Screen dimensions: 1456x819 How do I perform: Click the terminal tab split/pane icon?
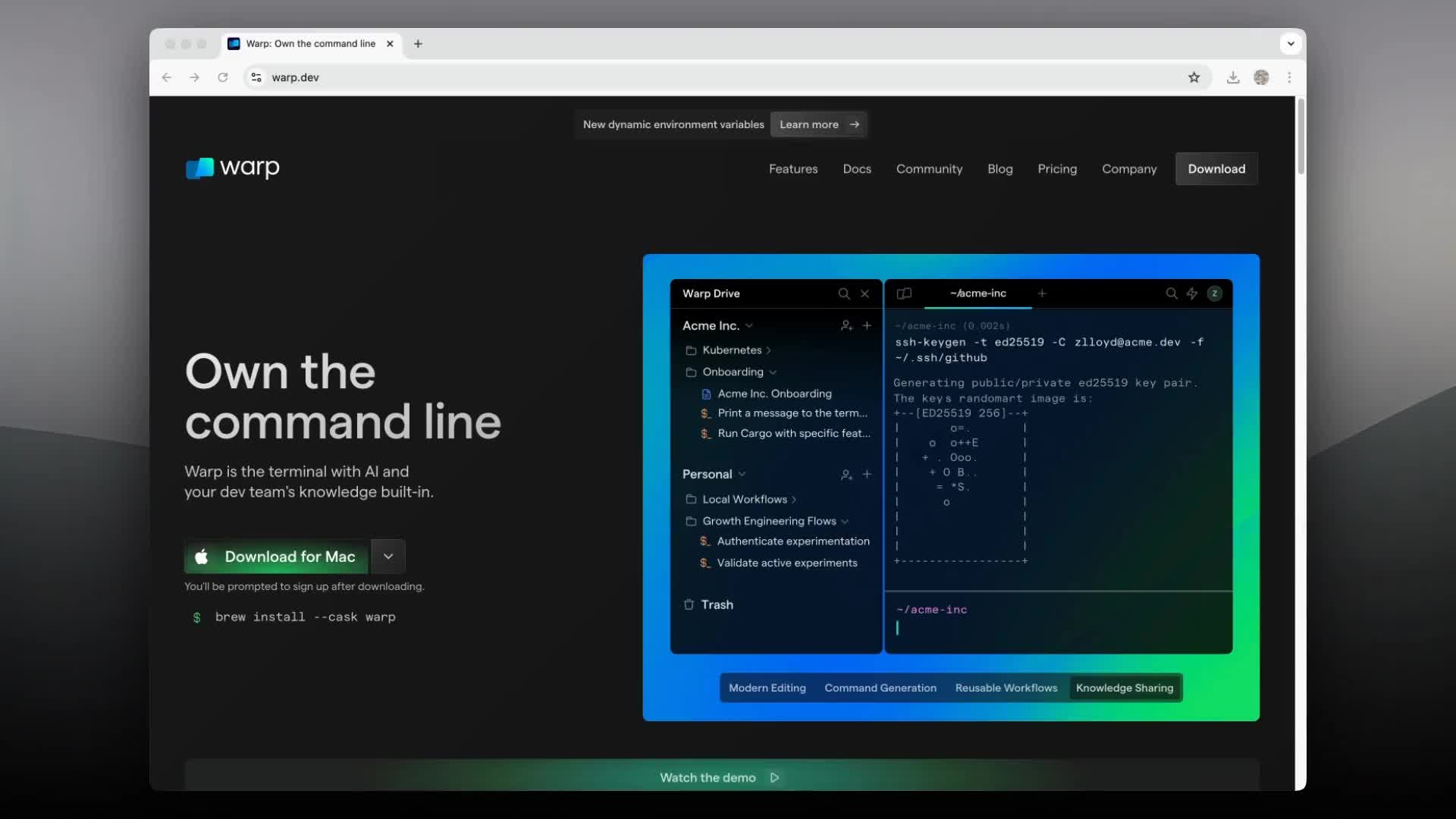[902, 293]
